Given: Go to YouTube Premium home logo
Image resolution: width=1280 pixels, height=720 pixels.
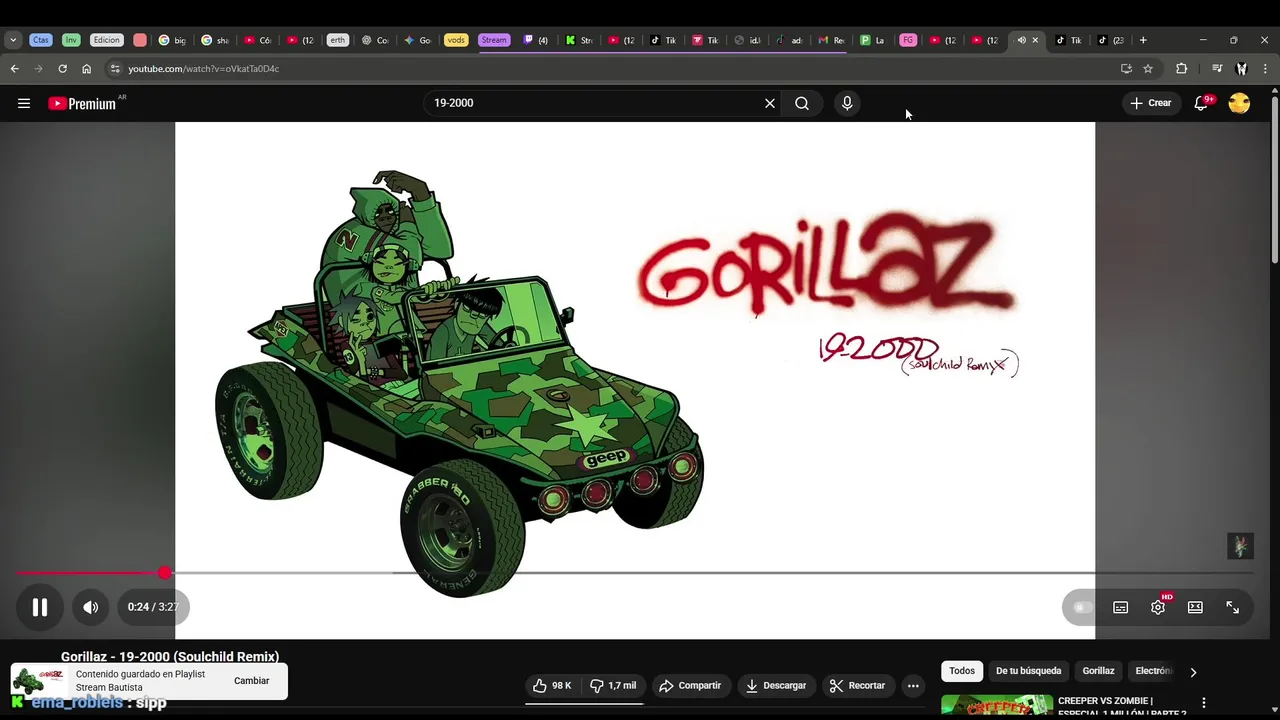Looking at the screenshot, I should pyautogui.click(x=82, y=103).
